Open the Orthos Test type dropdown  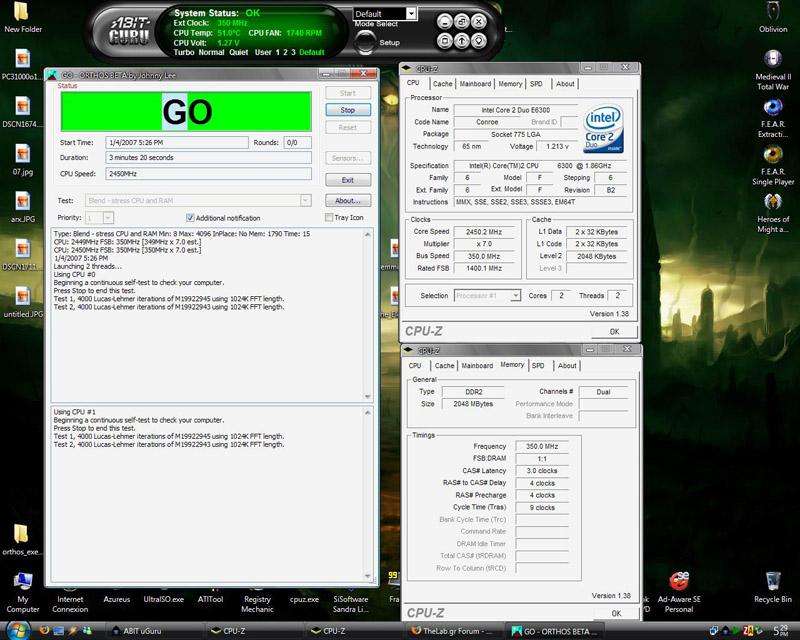[306, 201]
